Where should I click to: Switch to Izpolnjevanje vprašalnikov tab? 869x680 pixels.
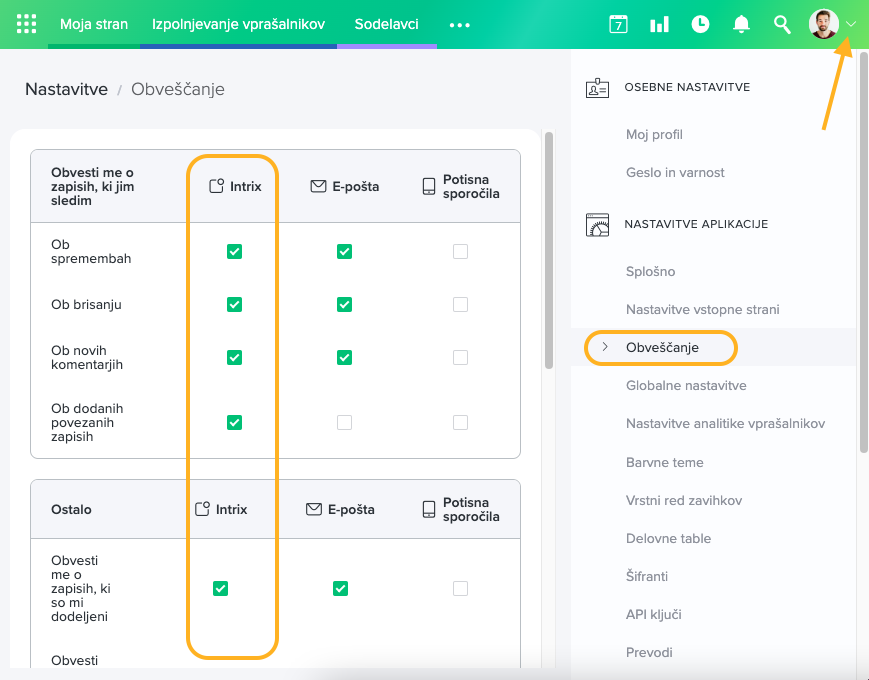coord(238,24)
